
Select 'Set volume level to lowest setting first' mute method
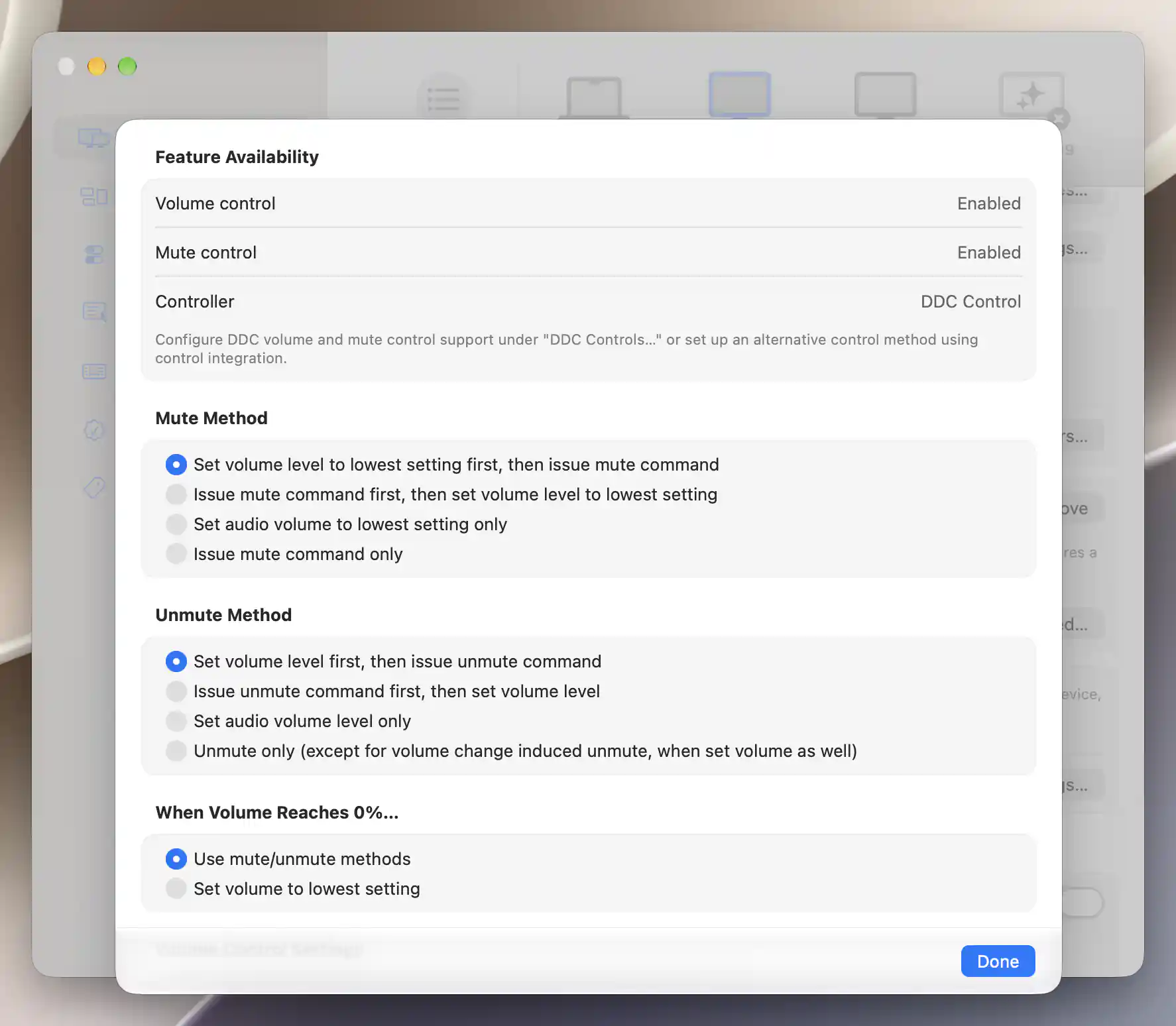pyautogui.click(x=176, y=465)
